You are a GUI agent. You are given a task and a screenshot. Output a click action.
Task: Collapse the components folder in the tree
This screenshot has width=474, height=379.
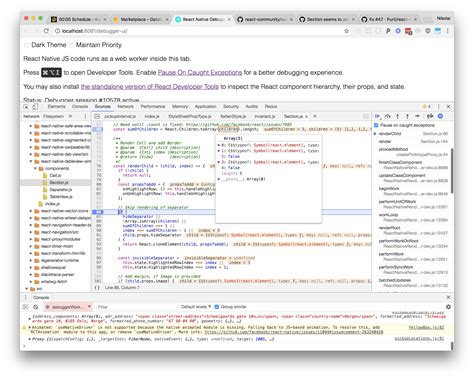tap(35, 169)
